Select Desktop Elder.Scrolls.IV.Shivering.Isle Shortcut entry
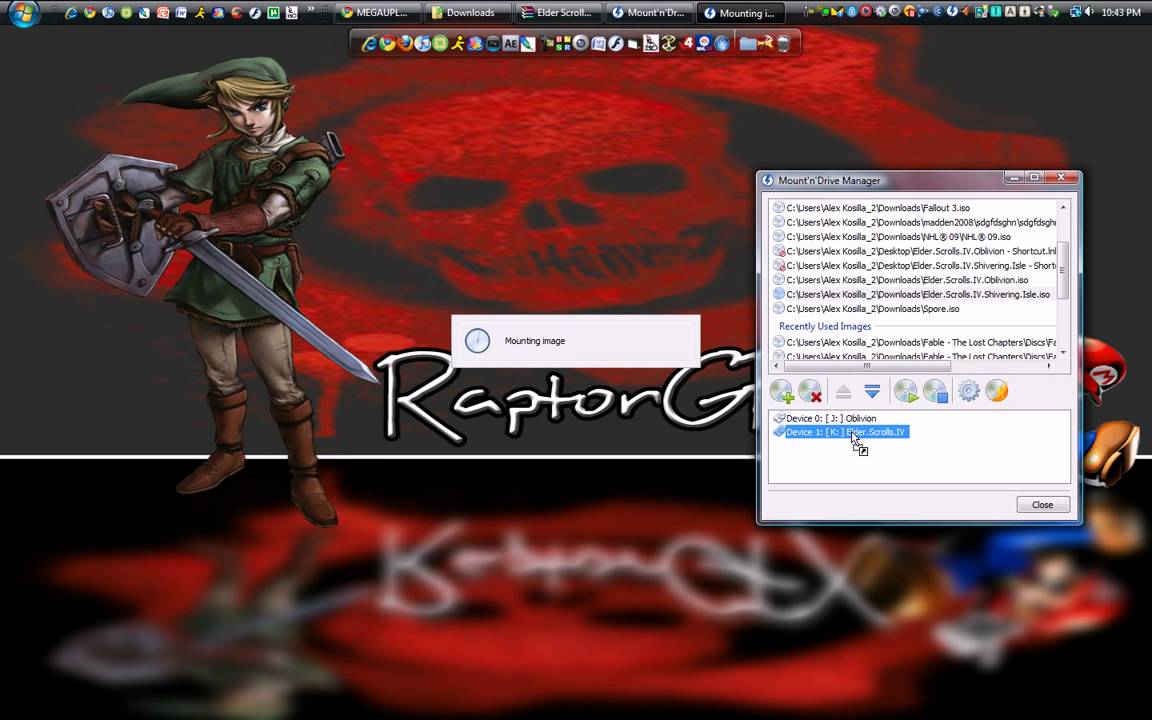1152x720 pixels. pos(914,265)
